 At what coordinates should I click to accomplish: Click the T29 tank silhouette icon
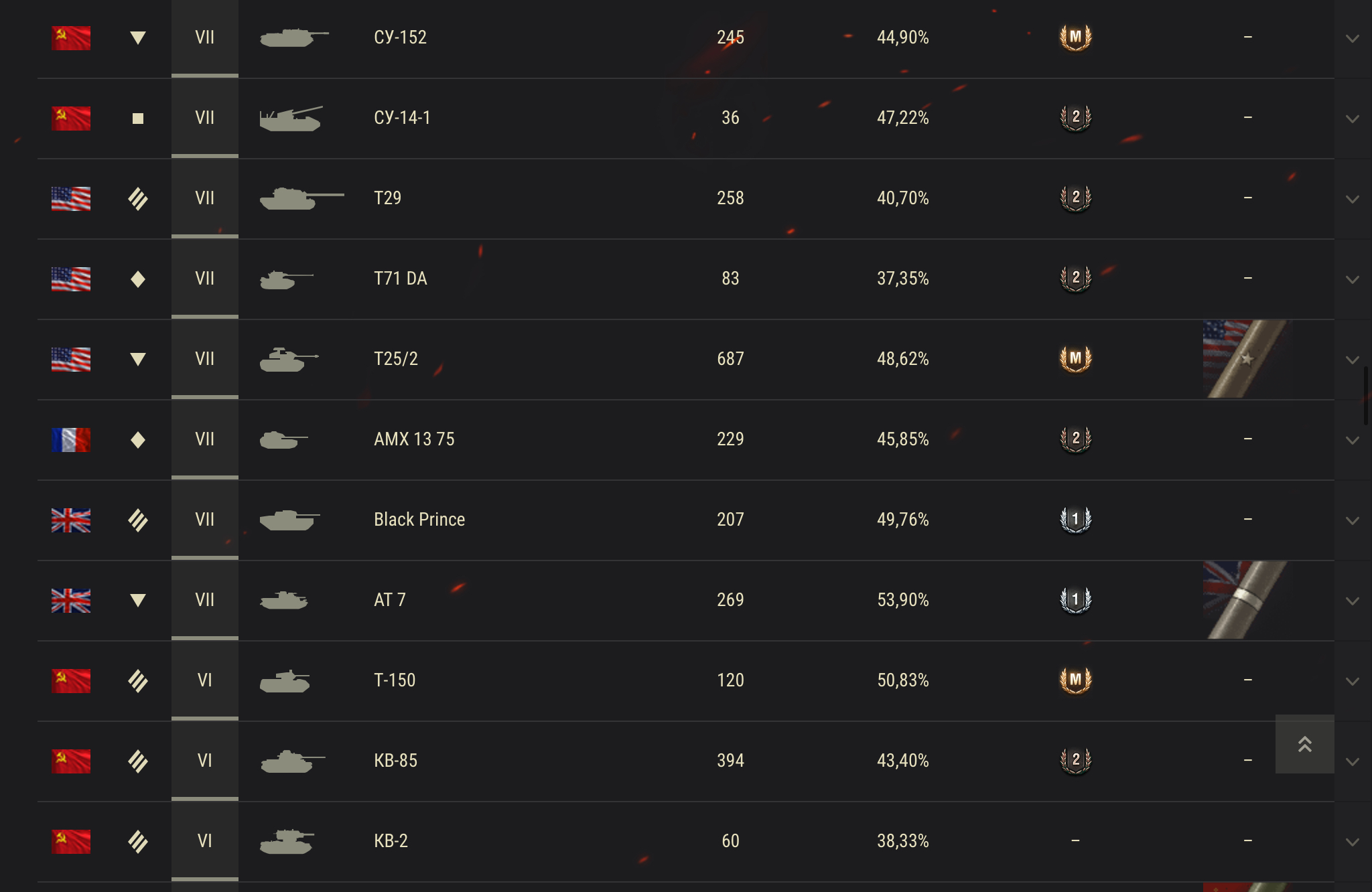(x=301, y=198)
